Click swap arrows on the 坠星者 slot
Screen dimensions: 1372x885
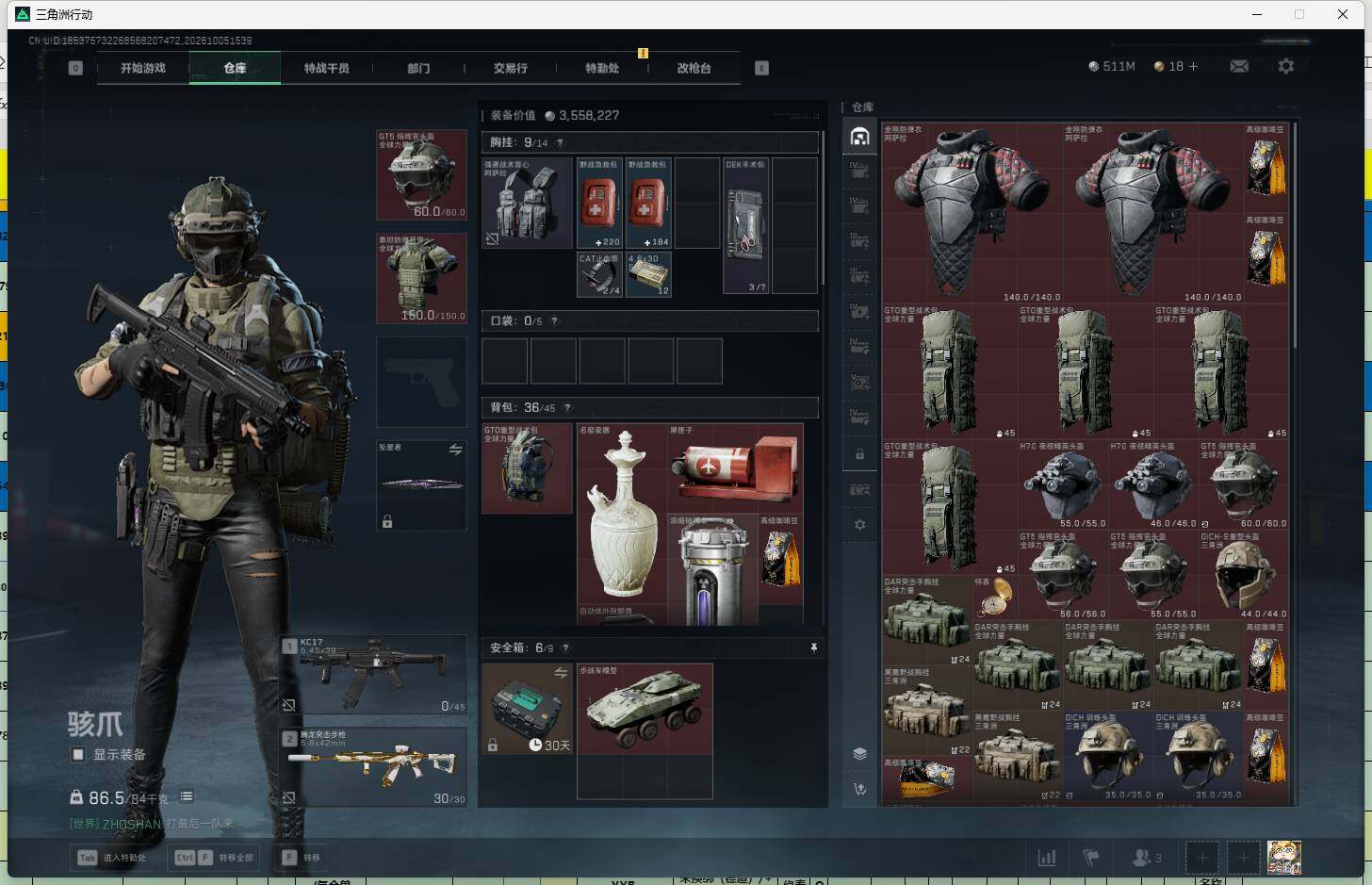tap(455, 450)
